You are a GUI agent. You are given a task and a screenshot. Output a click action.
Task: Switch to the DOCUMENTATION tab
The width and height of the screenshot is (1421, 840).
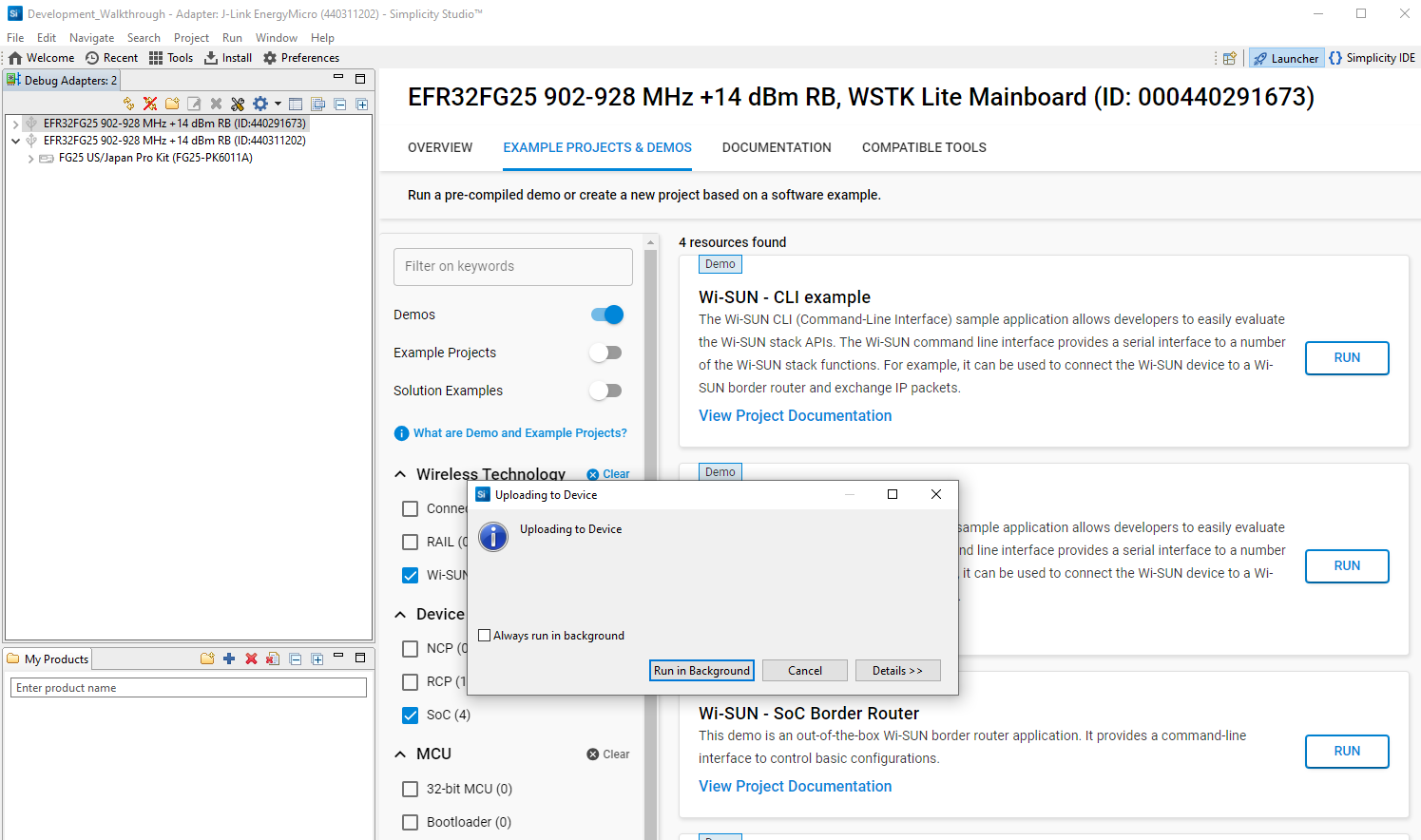click(x=777, y=147)
